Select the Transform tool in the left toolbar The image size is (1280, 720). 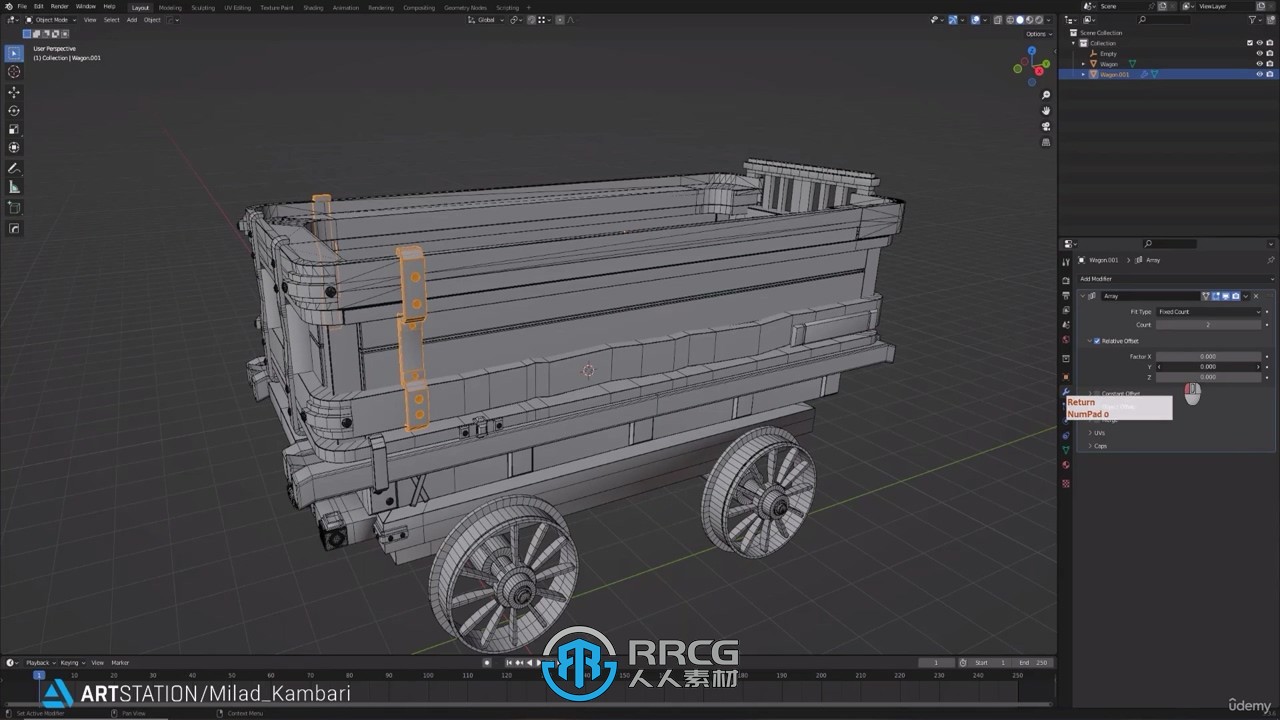(x=14, y=148)
